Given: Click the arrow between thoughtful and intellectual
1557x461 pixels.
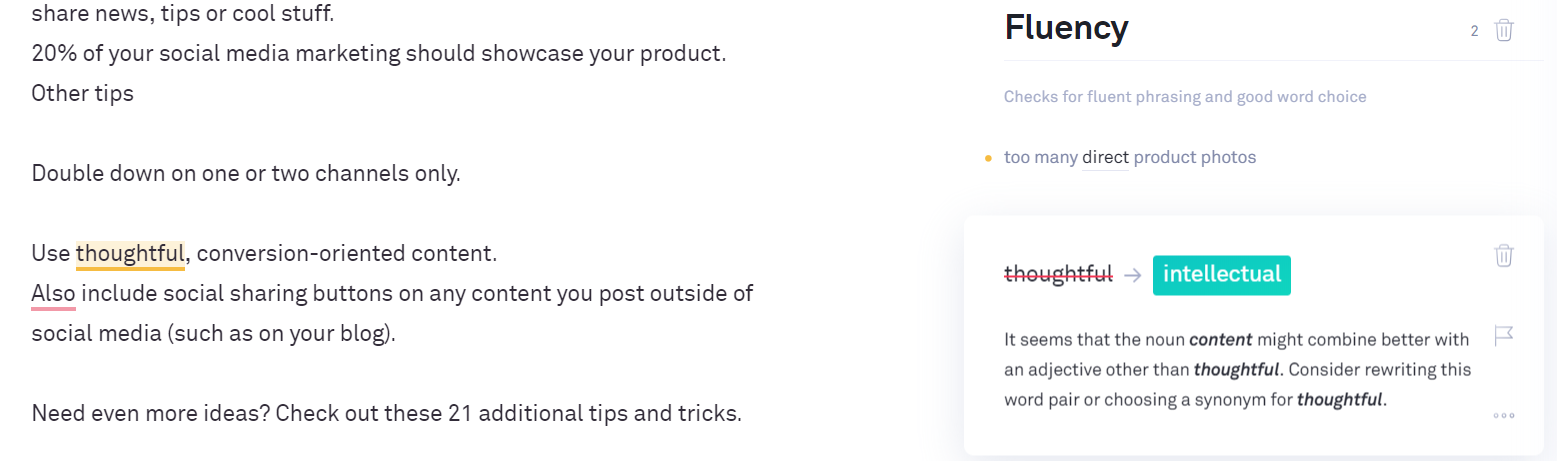Looking at the screenshot, I should (x=1132, y=275).
